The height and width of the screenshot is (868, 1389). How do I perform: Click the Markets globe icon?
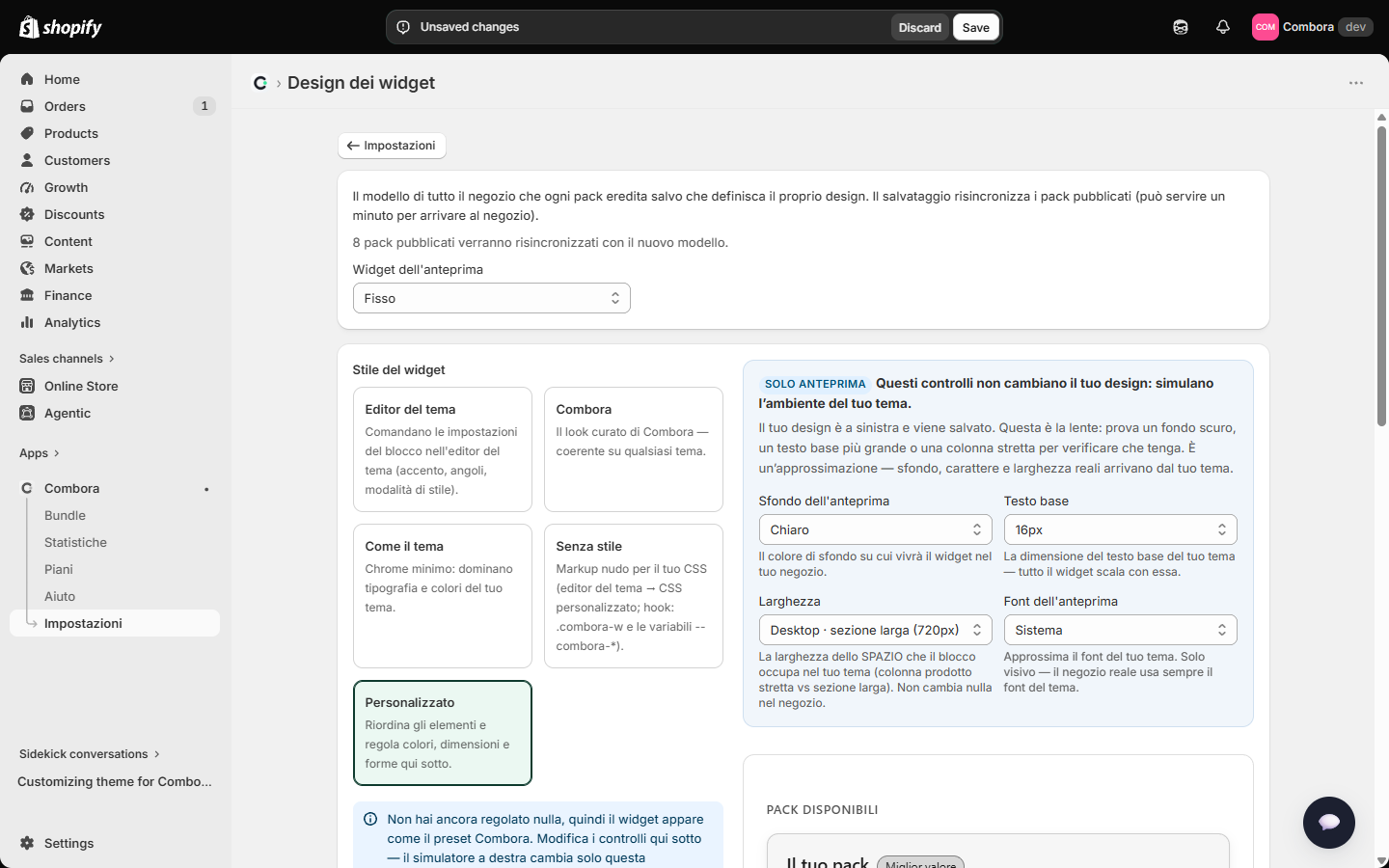coord(27,268)
